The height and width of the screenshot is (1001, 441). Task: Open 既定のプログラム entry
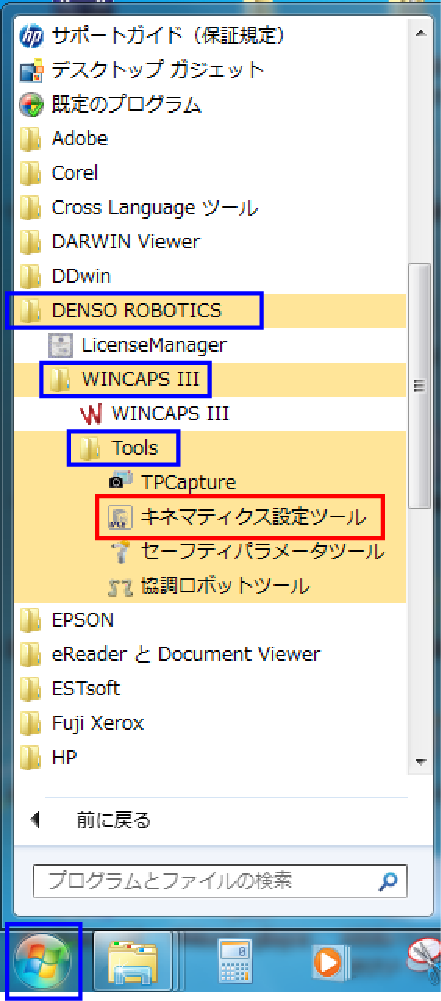[110, 103]
